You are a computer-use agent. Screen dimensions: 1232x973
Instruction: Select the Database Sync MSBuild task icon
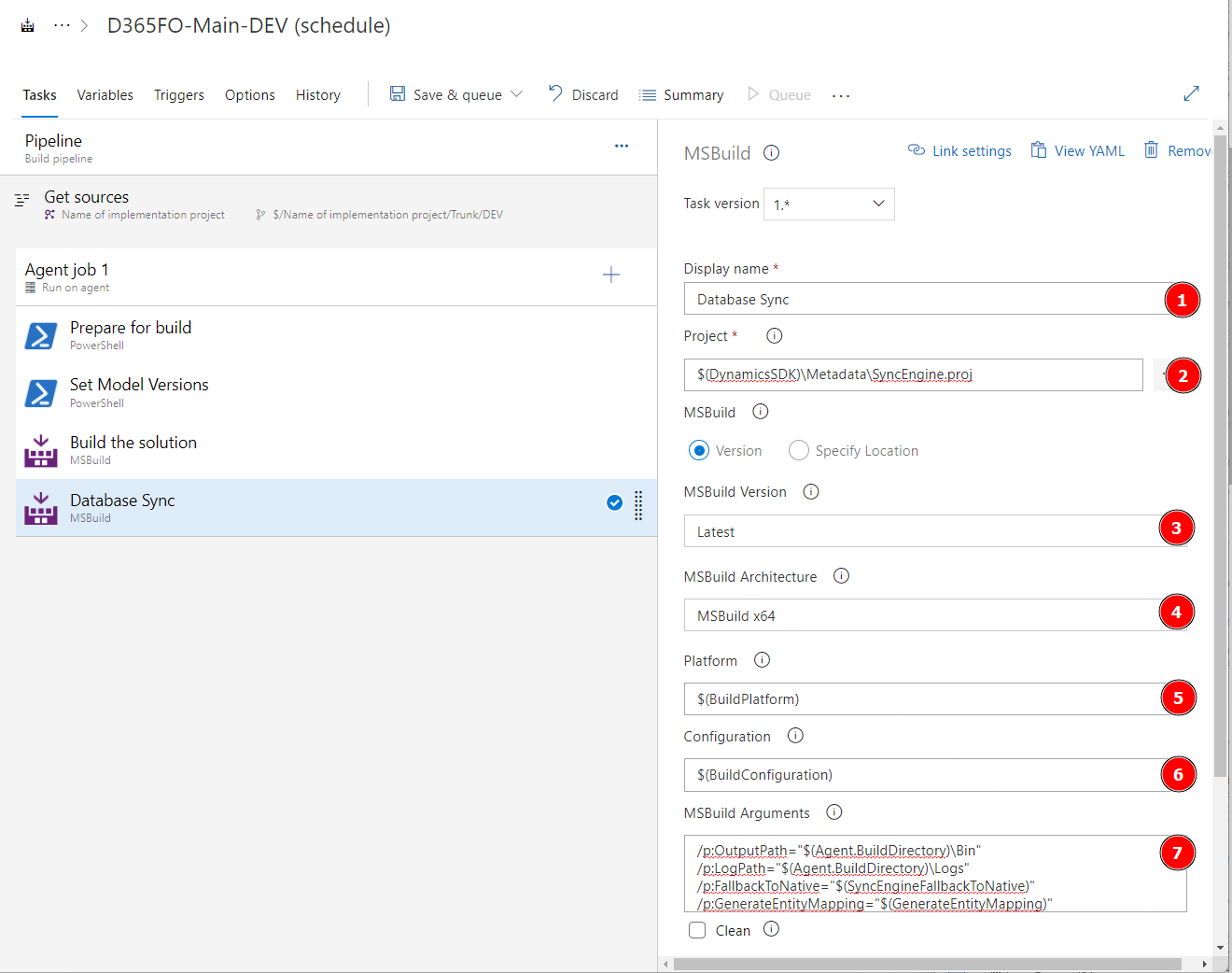[41, 507]
